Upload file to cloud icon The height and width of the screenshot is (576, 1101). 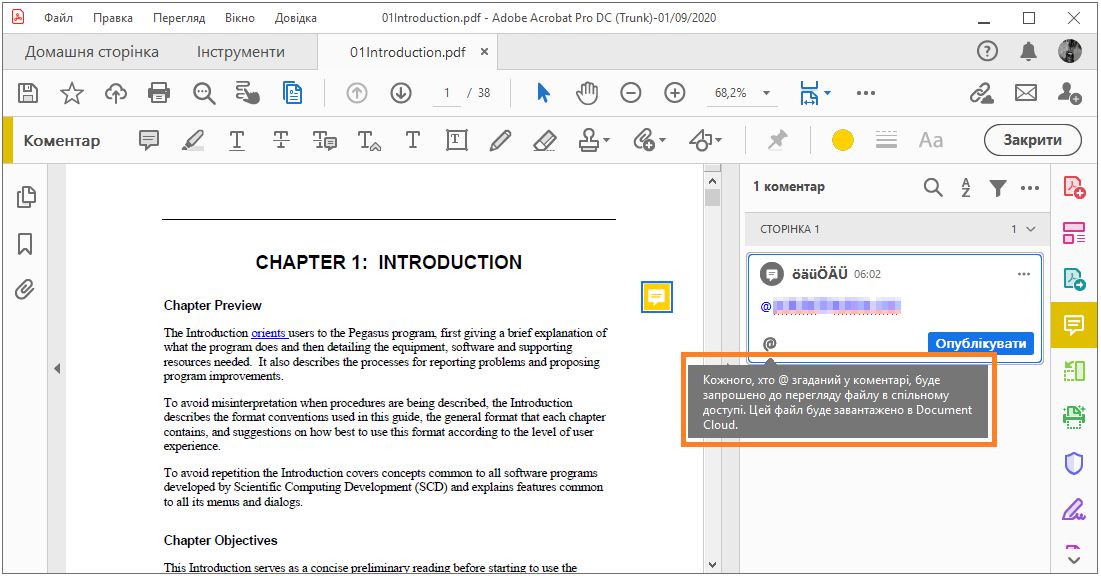(116, 93)
